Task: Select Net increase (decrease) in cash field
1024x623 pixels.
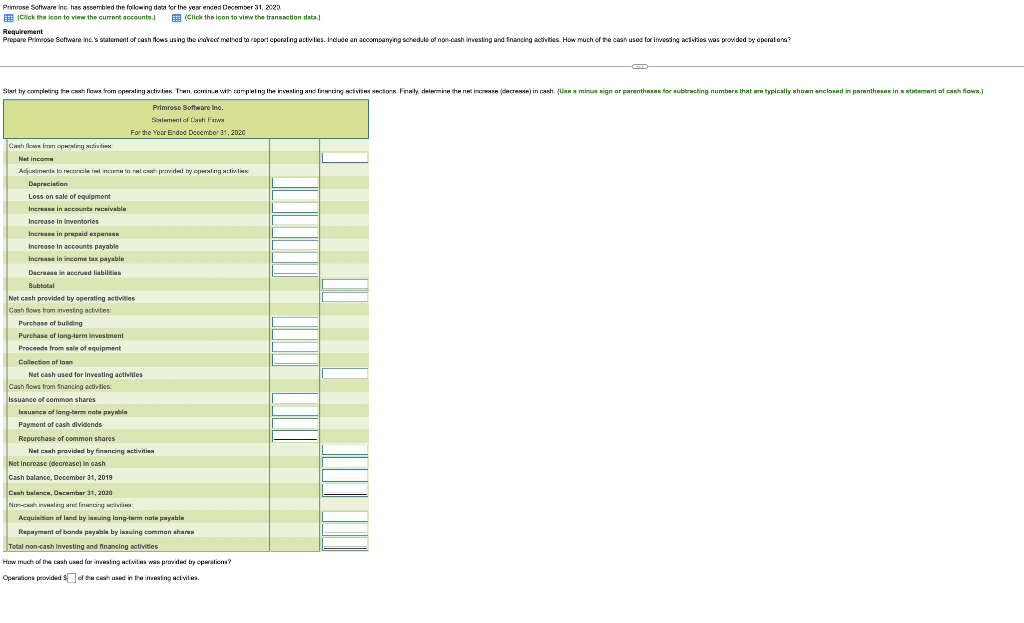Action: 345,462
